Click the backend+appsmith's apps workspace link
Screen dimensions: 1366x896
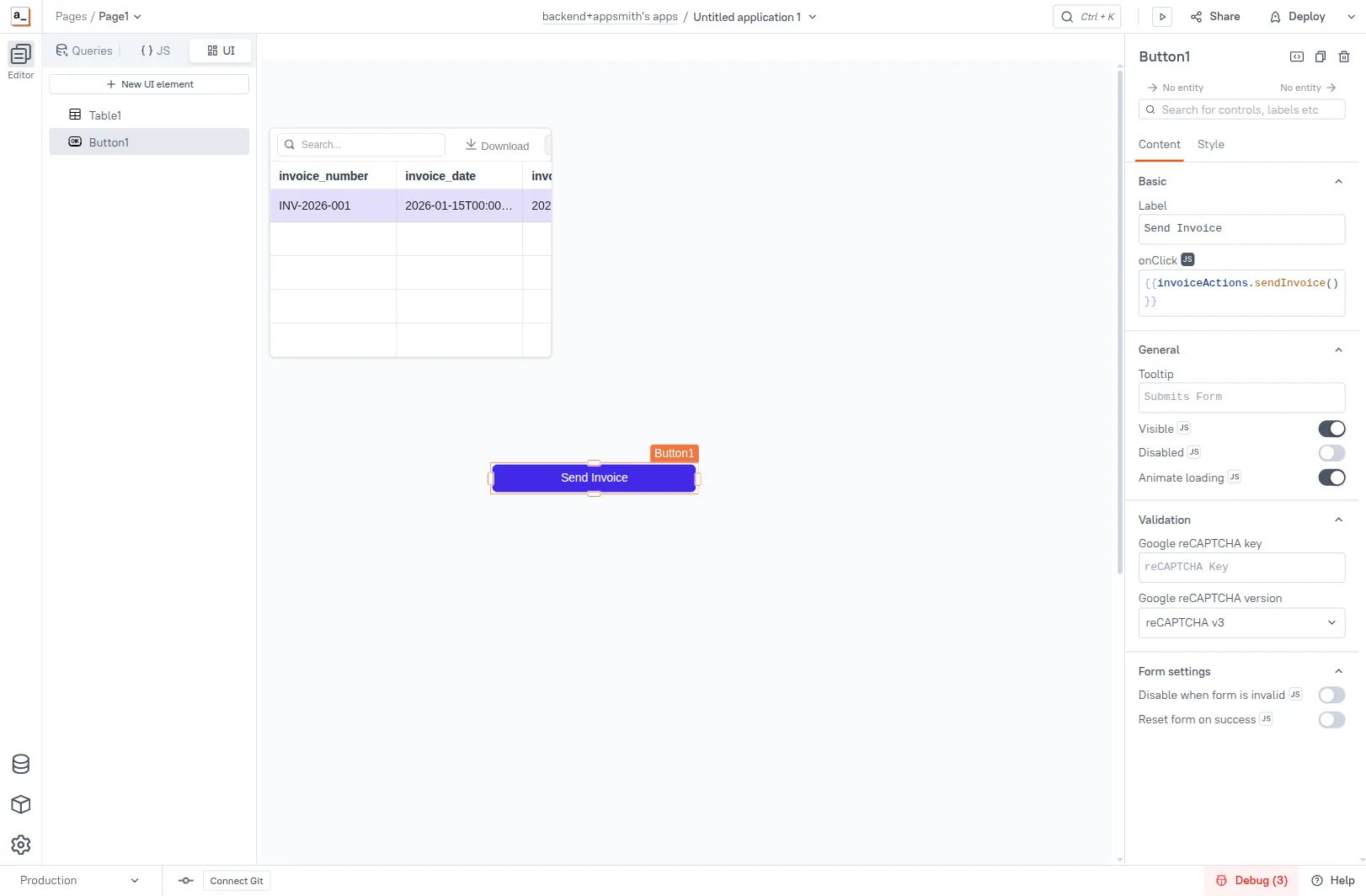click(610, 17)
